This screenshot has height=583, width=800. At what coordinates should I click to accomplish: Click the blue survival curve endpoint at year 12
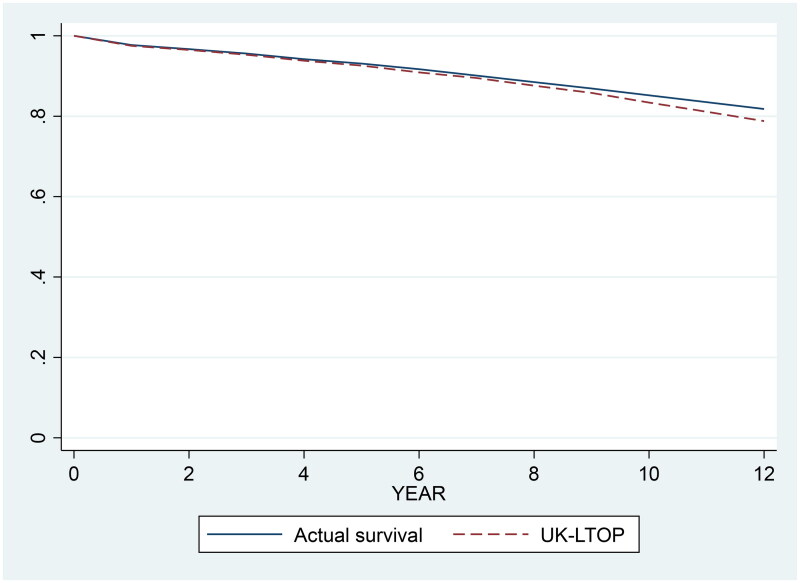tap(764, 109)
